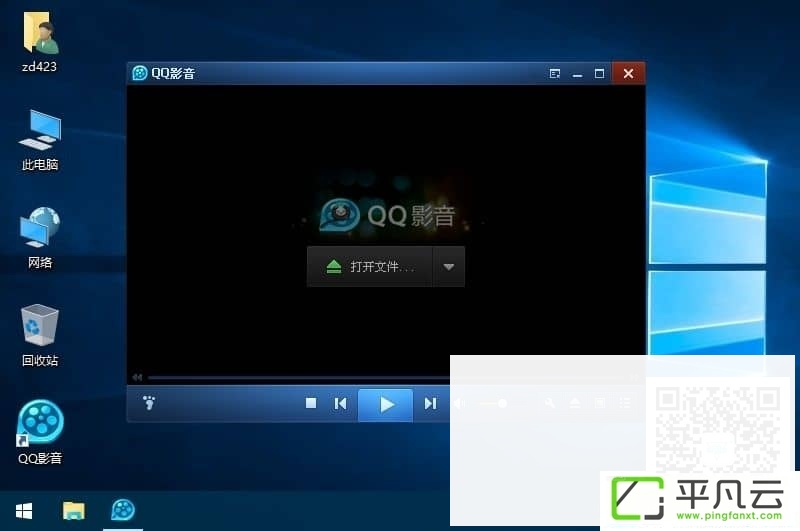The height and width of the screenshot is (531, 800).
Task: Open the title bar main menu icon
Action: [555, 74]
